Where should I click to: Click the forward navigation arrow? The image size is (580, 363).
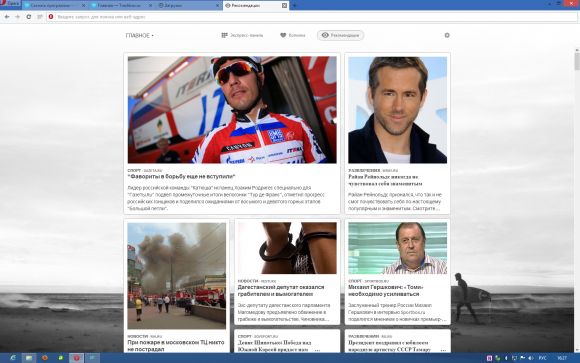17,17
